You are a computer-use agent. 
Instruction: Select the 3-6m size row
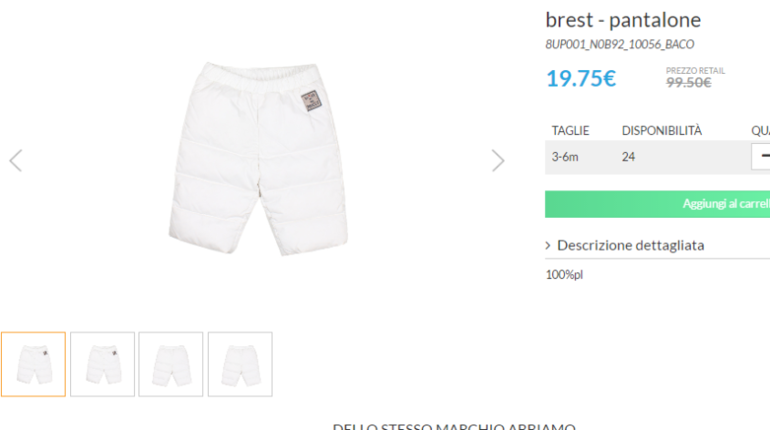[565, 156]
